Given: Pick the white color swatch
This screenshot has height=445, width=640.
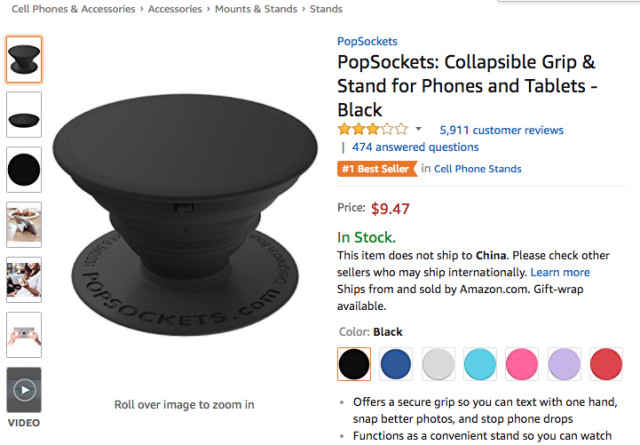Looking at the screenshot, I should coord(439,364).
